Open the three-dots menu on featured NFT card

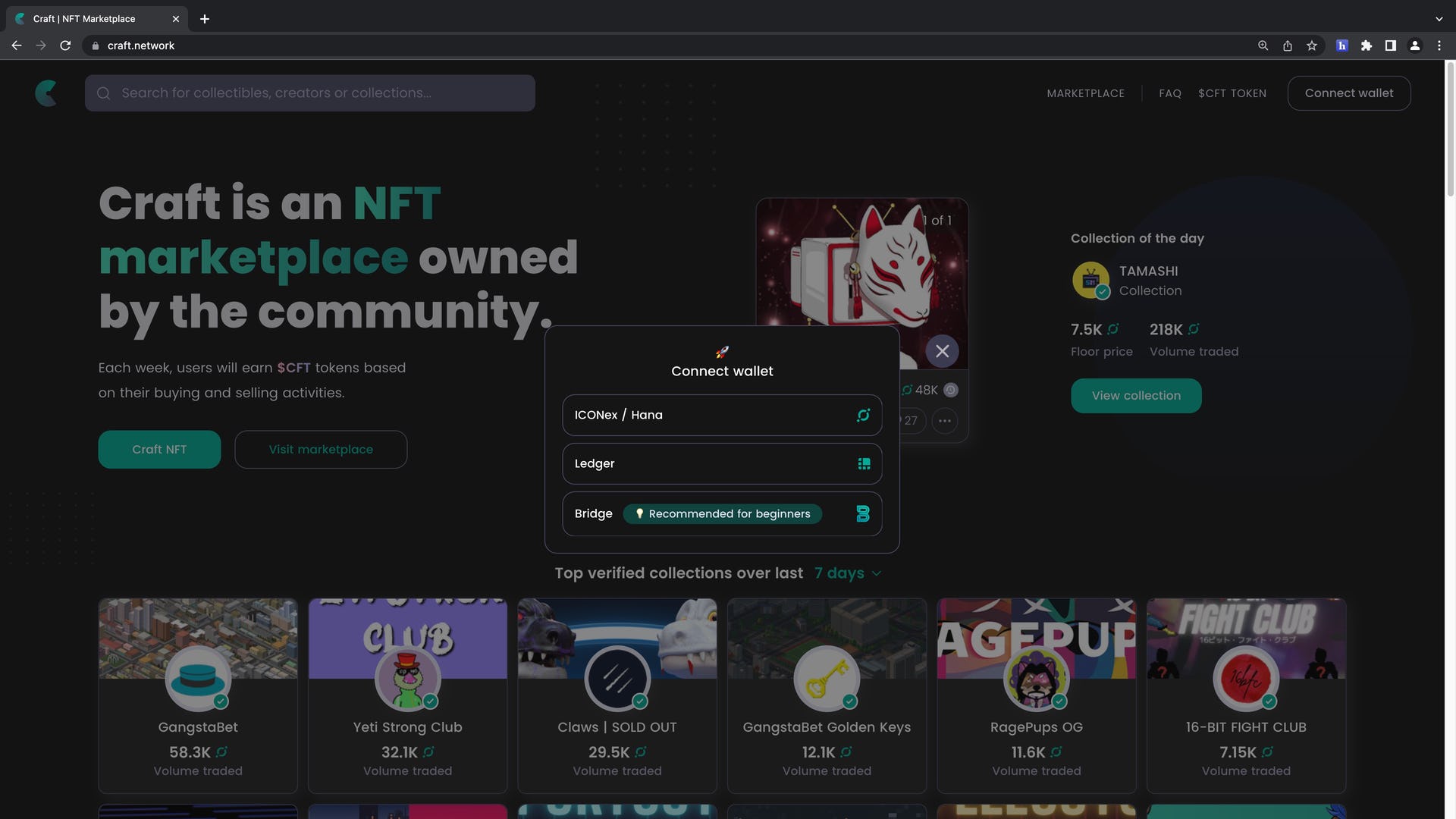(944, 421)
